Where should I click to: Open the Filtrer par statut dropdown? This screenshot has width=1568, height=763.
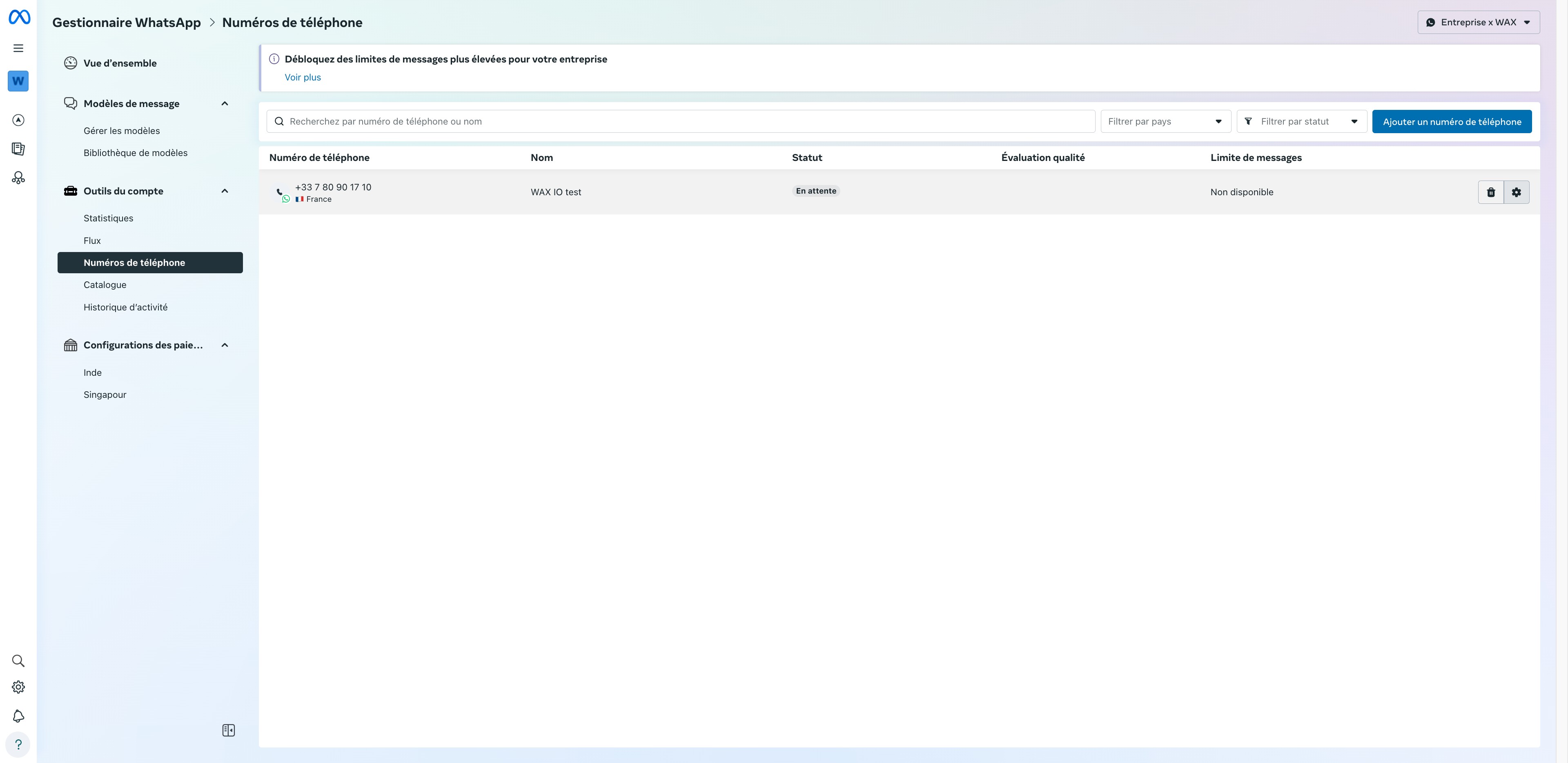pos(1301,122)
